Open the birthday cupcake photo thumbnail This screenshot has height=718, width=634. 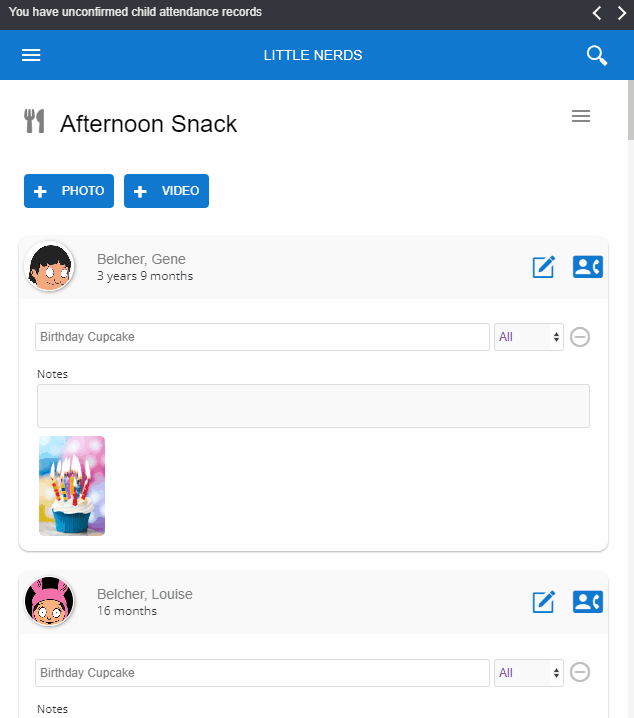point(72,486)
